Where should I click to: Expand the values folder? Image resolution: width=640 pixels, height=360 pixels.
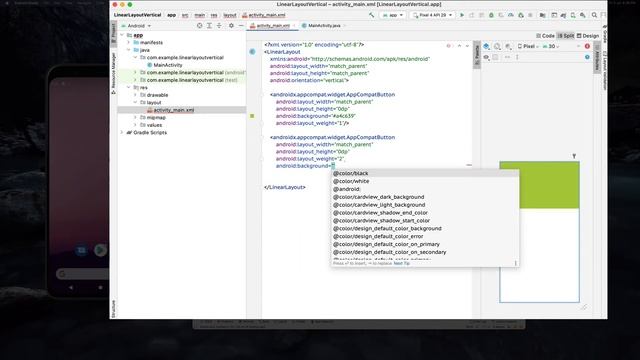coord(135,125)
